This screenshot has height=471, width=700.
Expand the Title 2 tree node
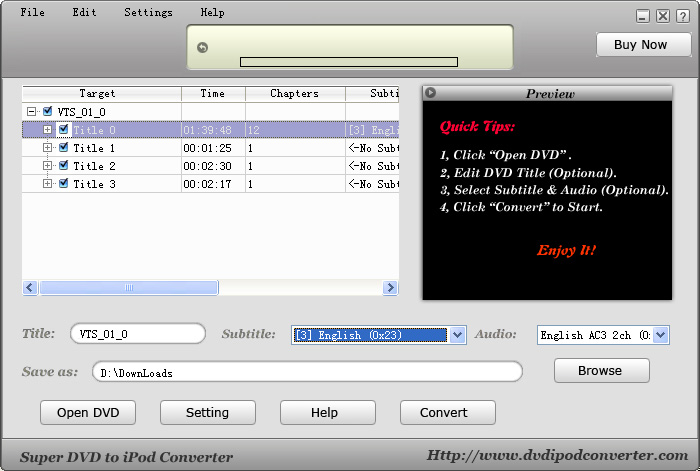47,166
